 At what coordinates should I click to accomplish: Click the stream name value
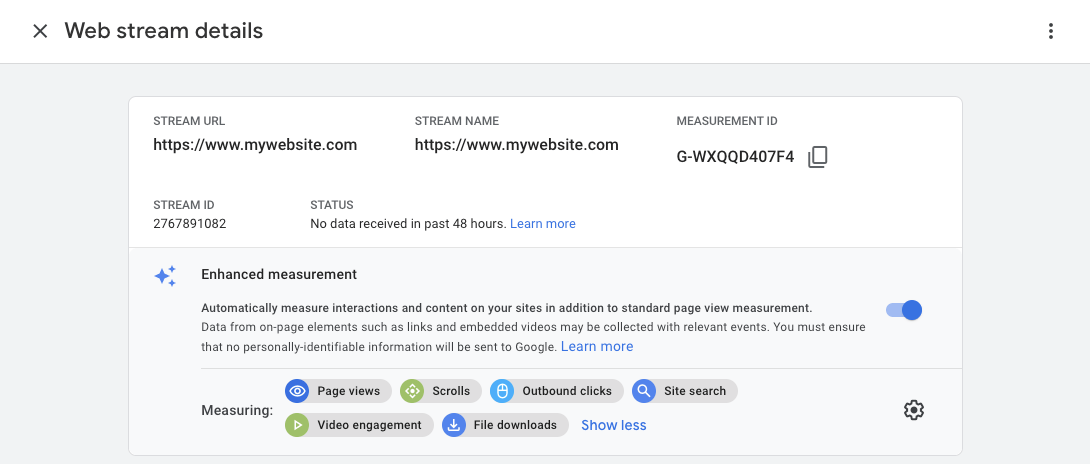[516, 145]
